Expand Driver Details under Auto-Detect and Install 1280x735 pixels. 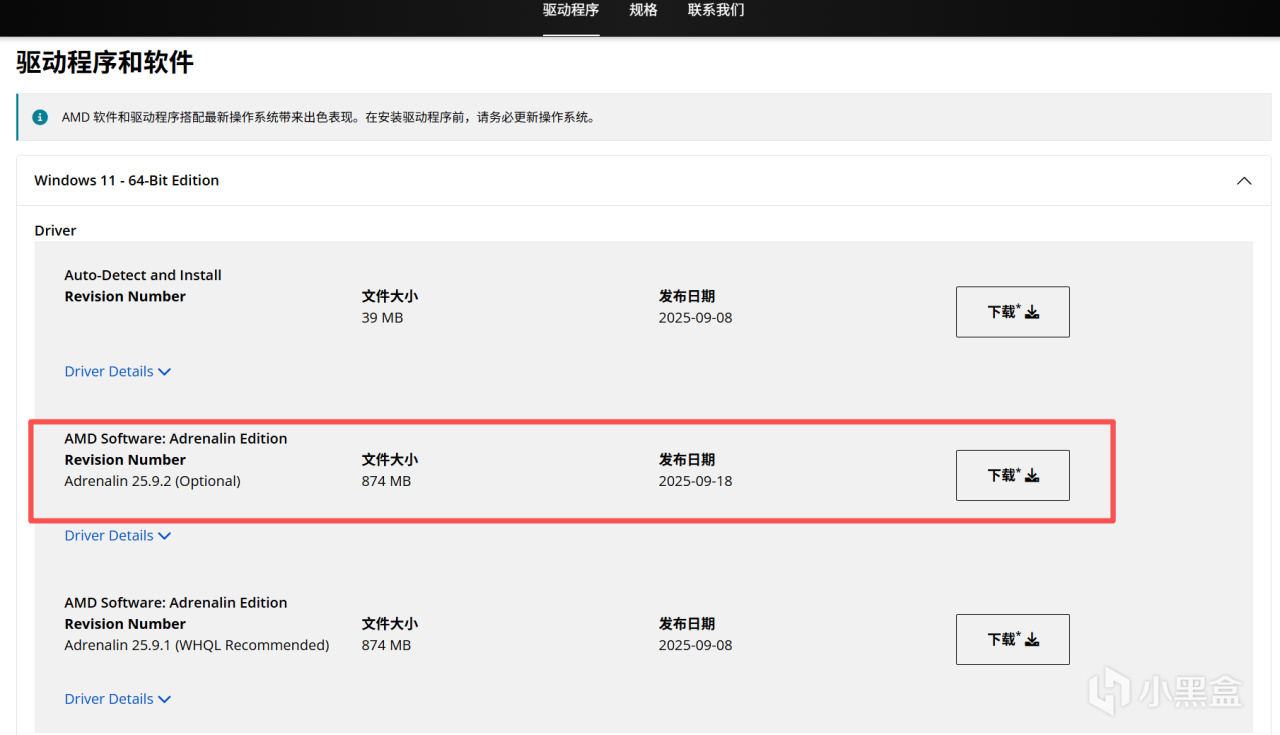tap(118, 371)
